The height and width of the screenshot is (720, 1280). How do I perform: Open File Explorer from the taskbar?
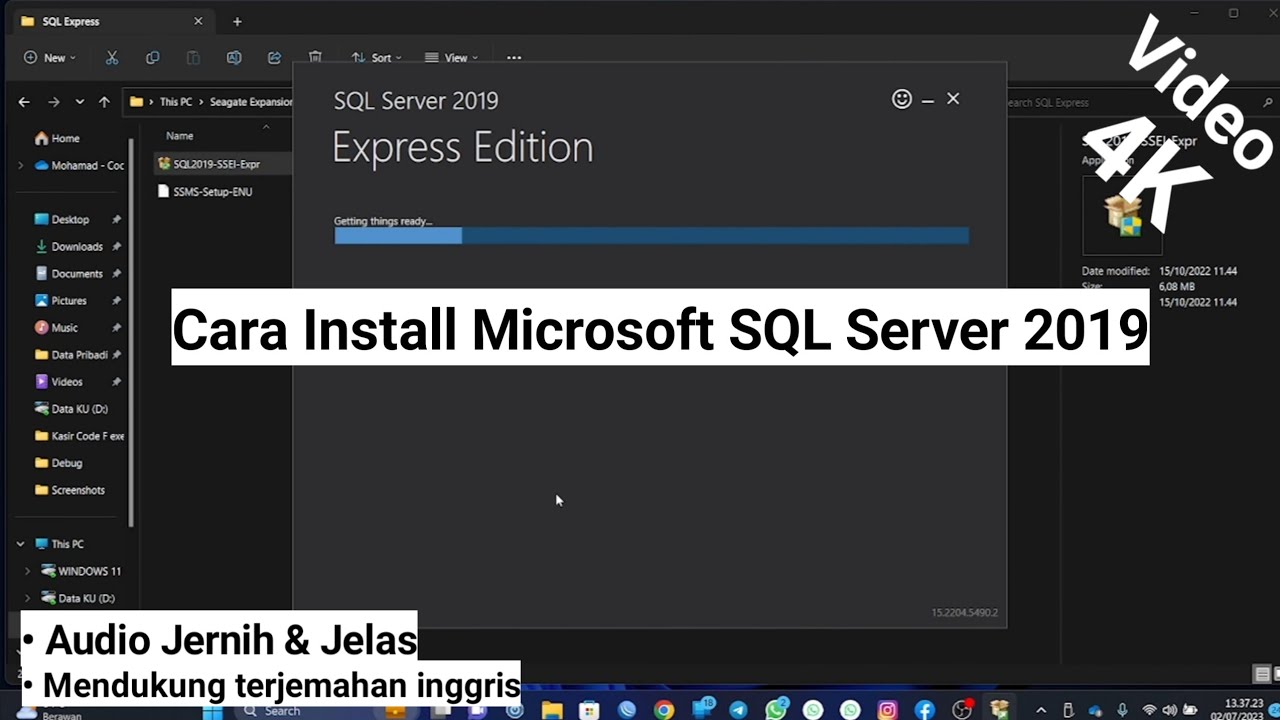pyautogui.click(x=552, y=711)
